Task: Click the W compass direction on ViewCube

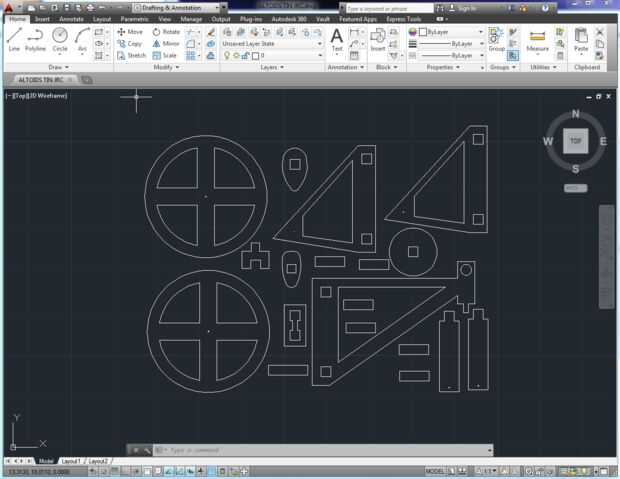Action: tap(548, 141)
